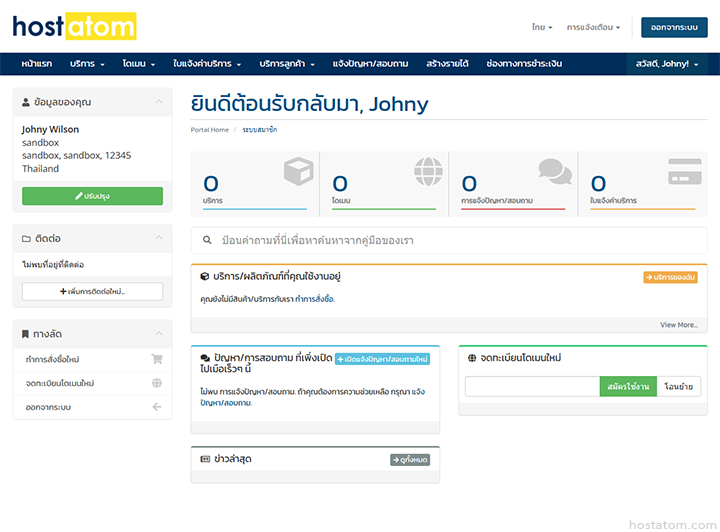Click the shopping cart icon in shortcuts
The height and width of the screenshot is (532, 720).
(x=156, y=359)
